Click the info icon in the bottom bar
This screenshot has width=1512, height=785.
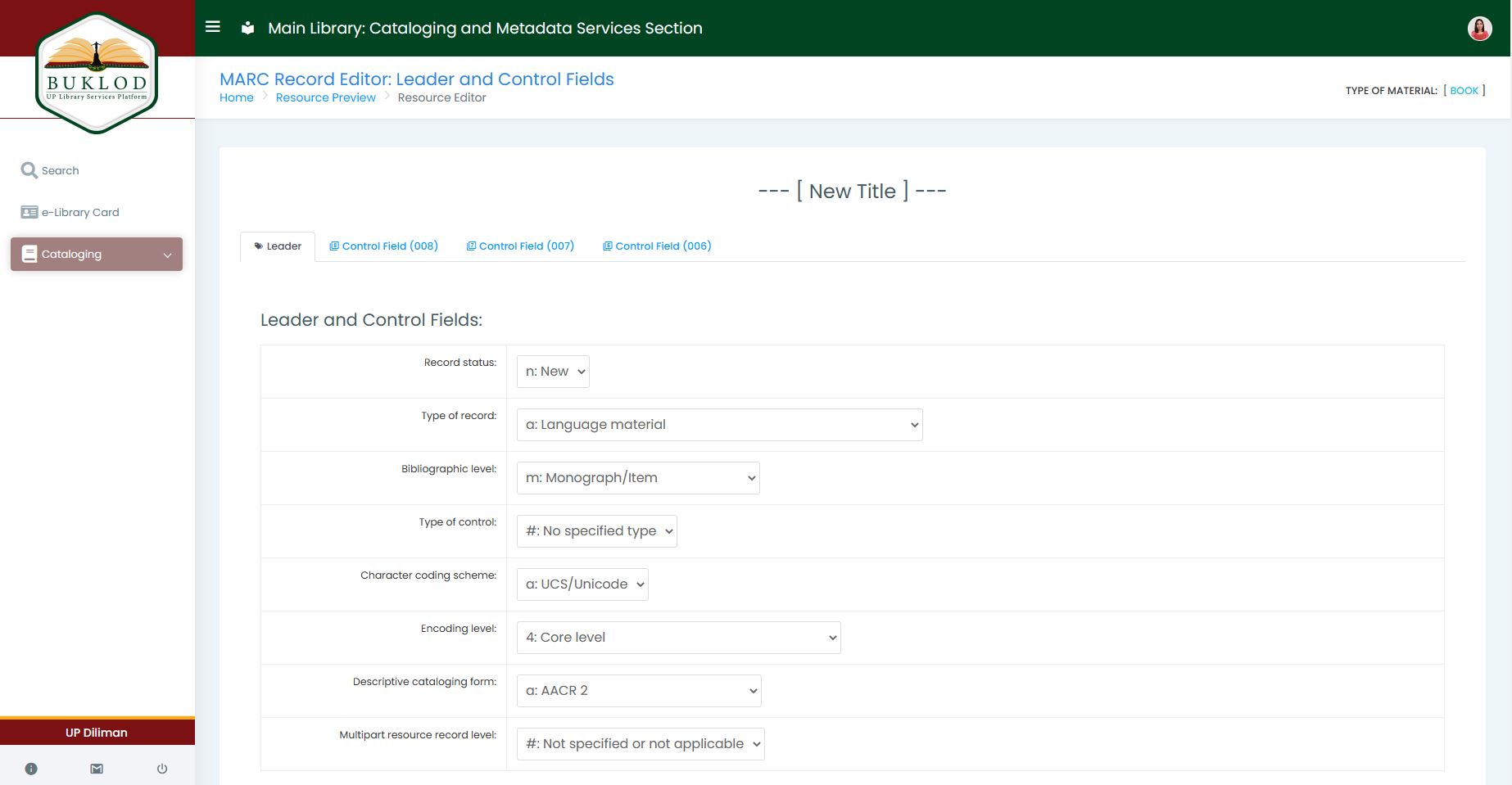31,768
